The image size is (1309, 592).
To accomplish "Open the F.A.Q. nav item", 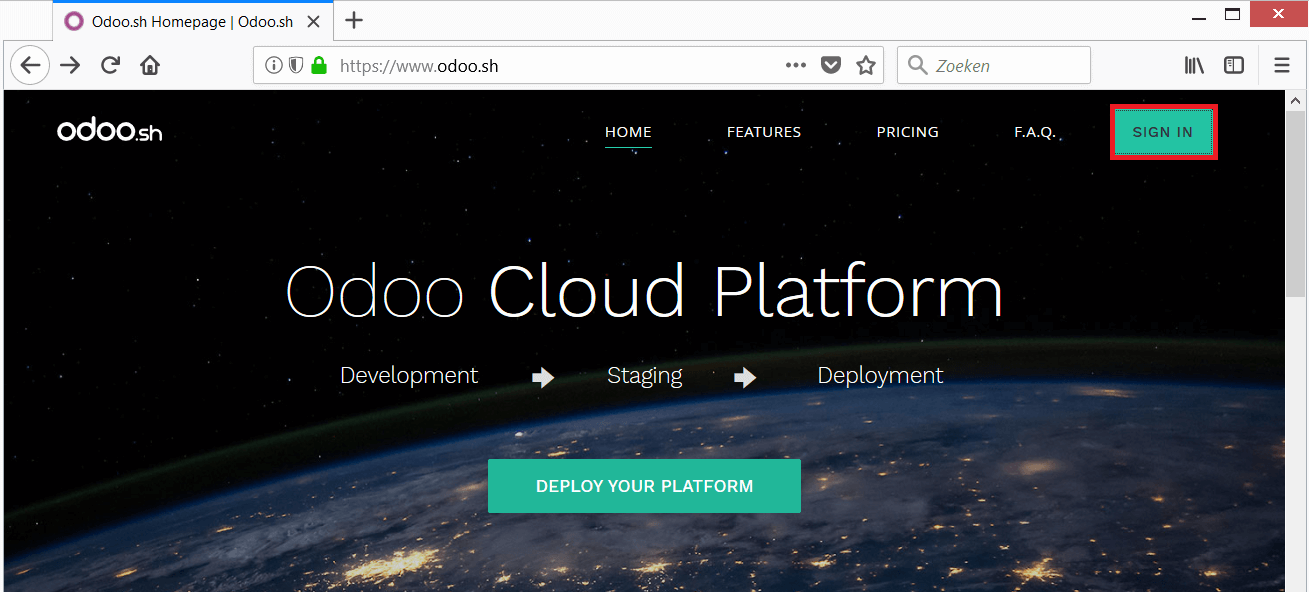I will point(1035,132).
